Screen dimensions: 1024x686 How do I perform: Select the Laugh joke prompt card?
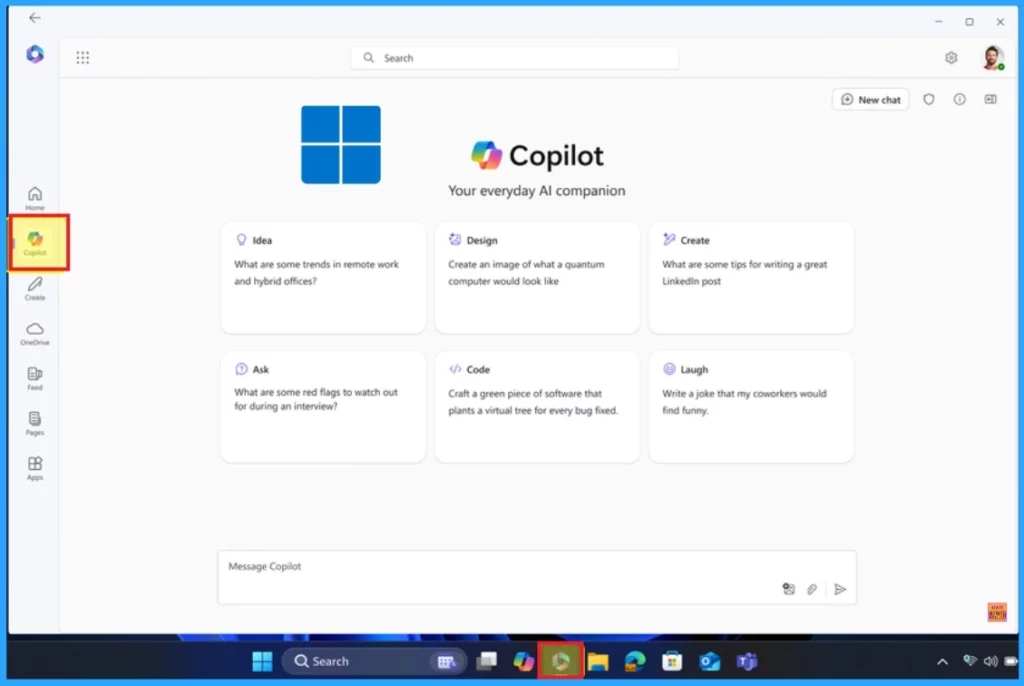pos(751,406)
